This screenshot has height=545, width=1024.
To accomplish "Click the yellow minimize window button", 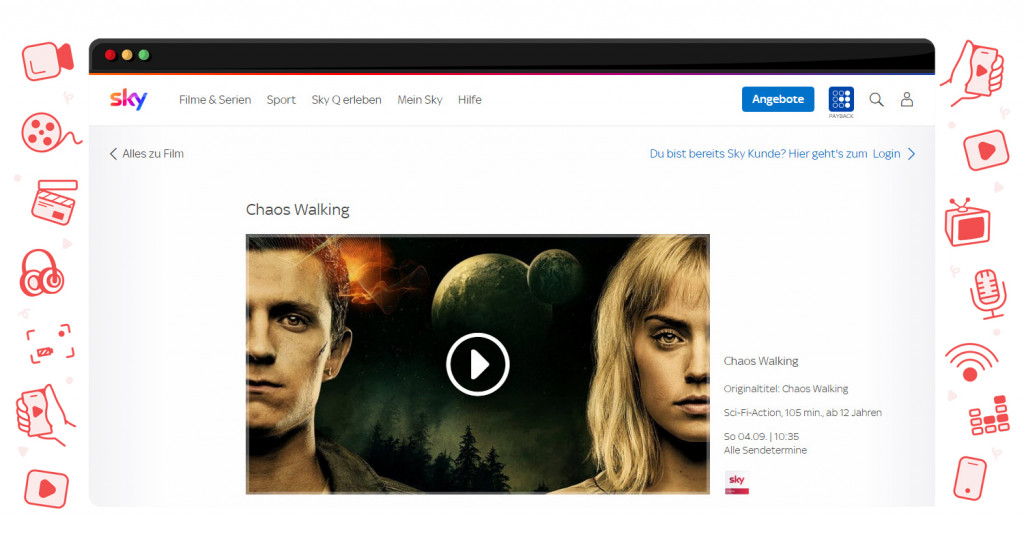I will [x=127, y=55].
